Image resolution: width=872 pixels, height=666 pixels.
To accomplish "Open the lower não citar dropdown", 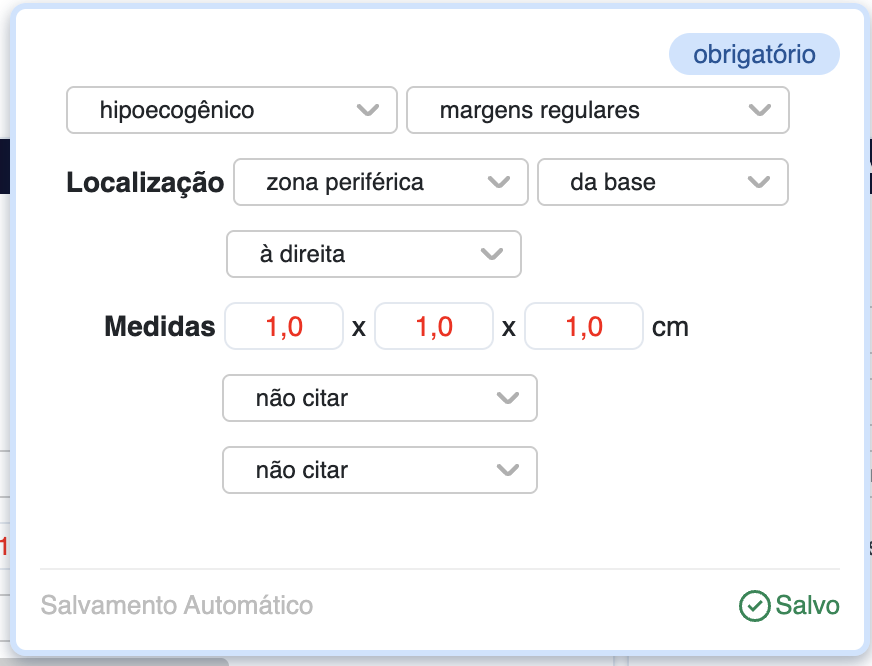I will tap(379, 470).
